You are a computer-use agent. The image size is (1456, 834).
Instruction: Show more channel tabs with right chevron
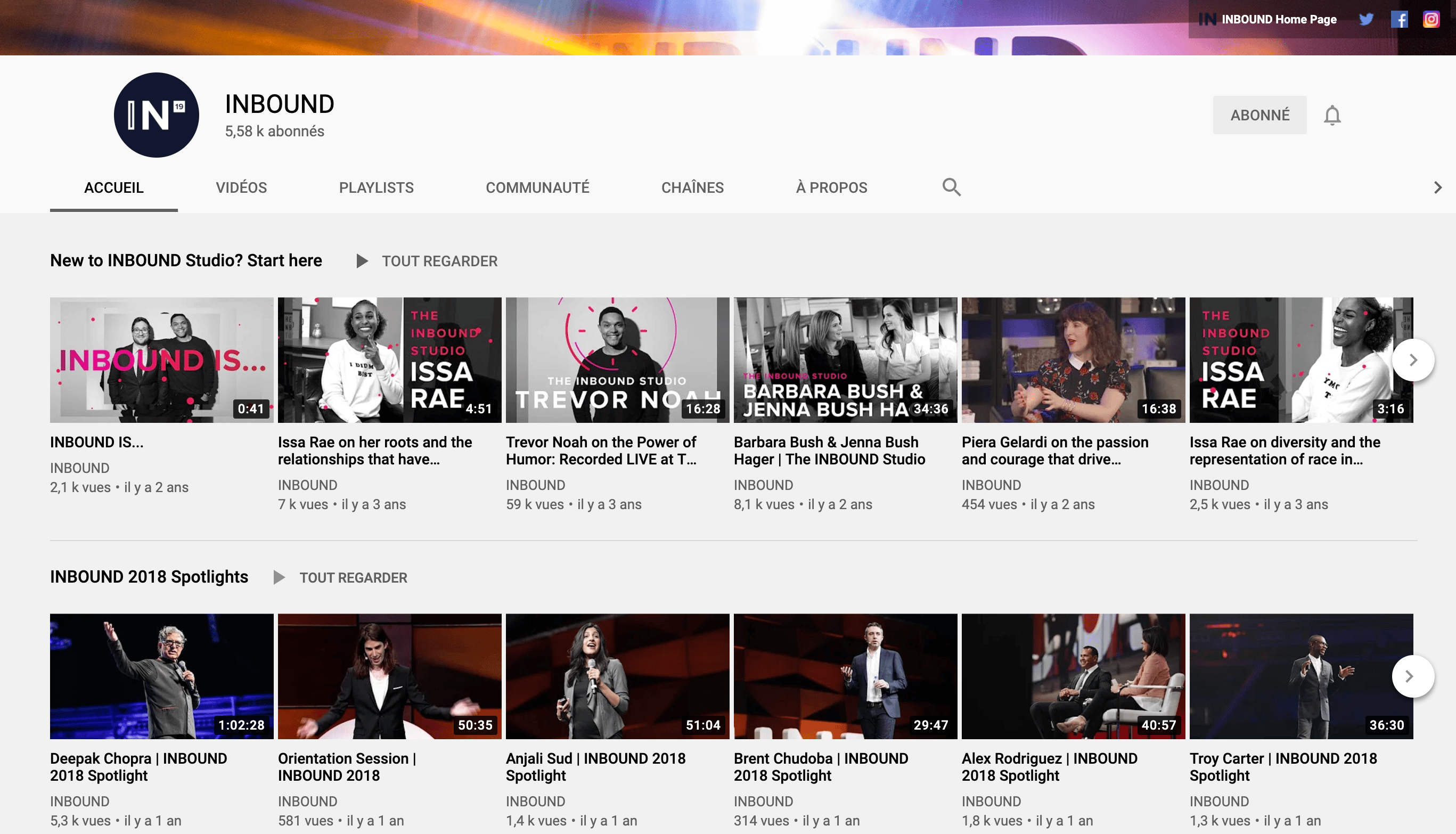[1438, 187]
